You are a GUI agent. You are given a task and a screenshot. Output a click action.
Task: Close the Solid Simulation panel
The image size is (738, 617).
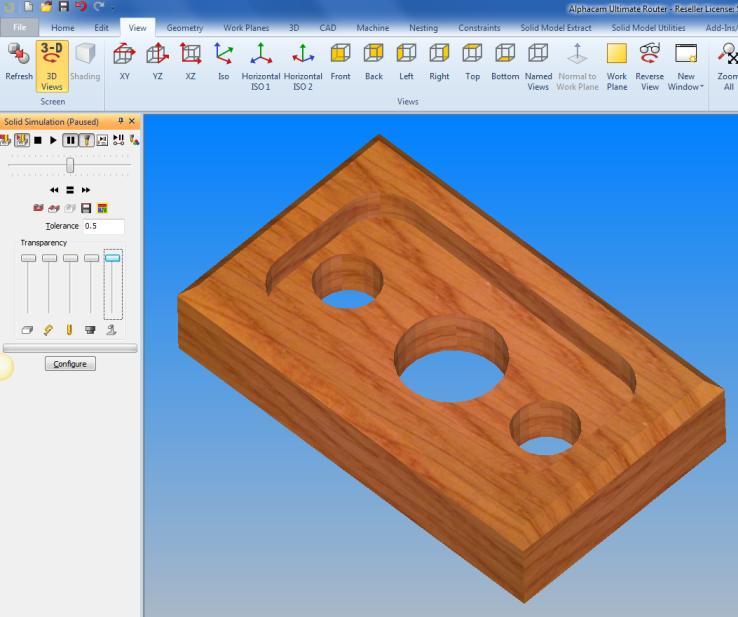click(132, 121)
